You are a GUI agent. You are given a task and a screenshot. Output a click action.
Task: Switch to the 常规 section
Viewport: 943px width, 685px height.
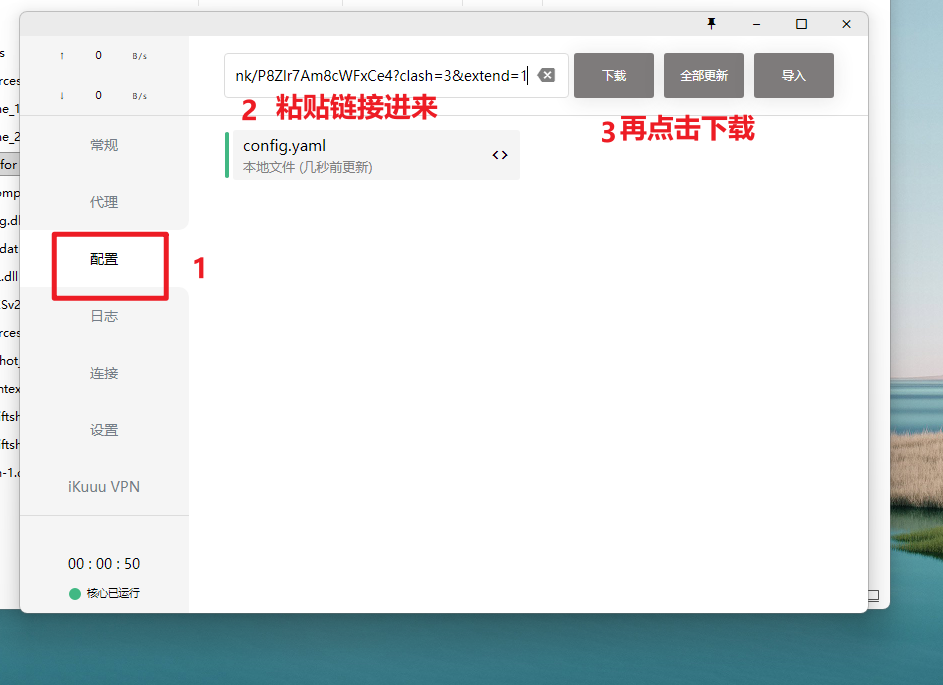coord(103,144)
